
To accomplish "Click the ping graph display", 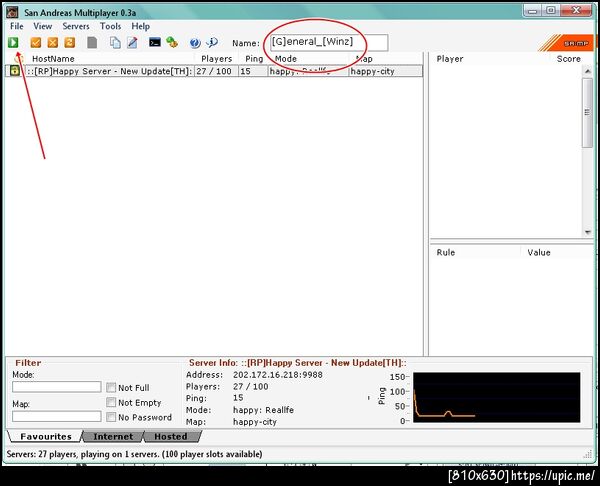I will click(496, 398).
